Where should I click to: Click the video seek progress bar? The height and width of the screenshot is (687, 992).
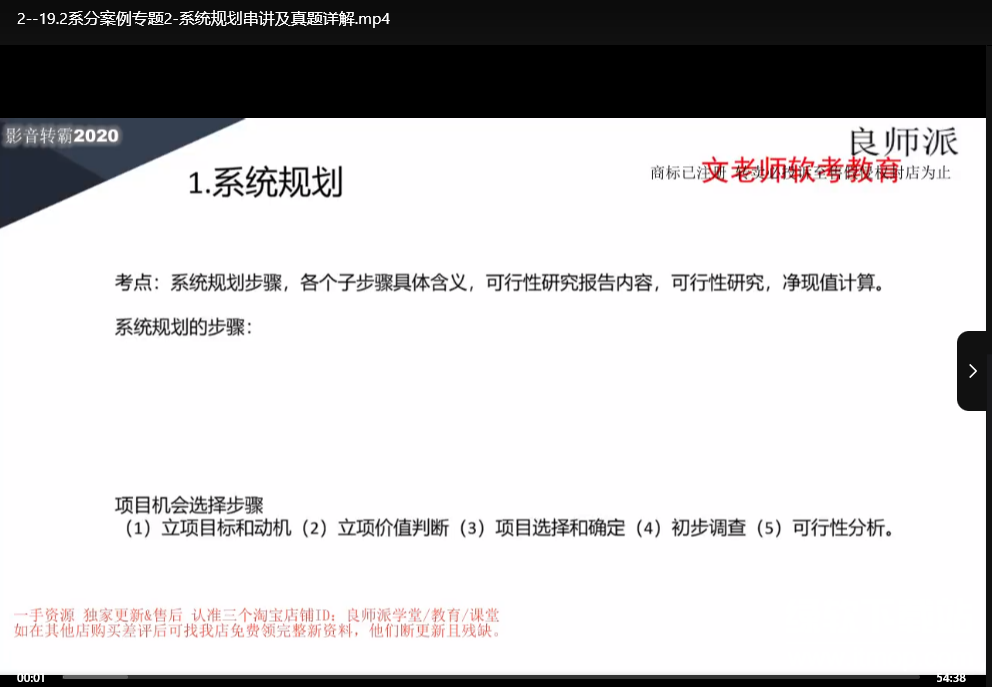(490, 677)
